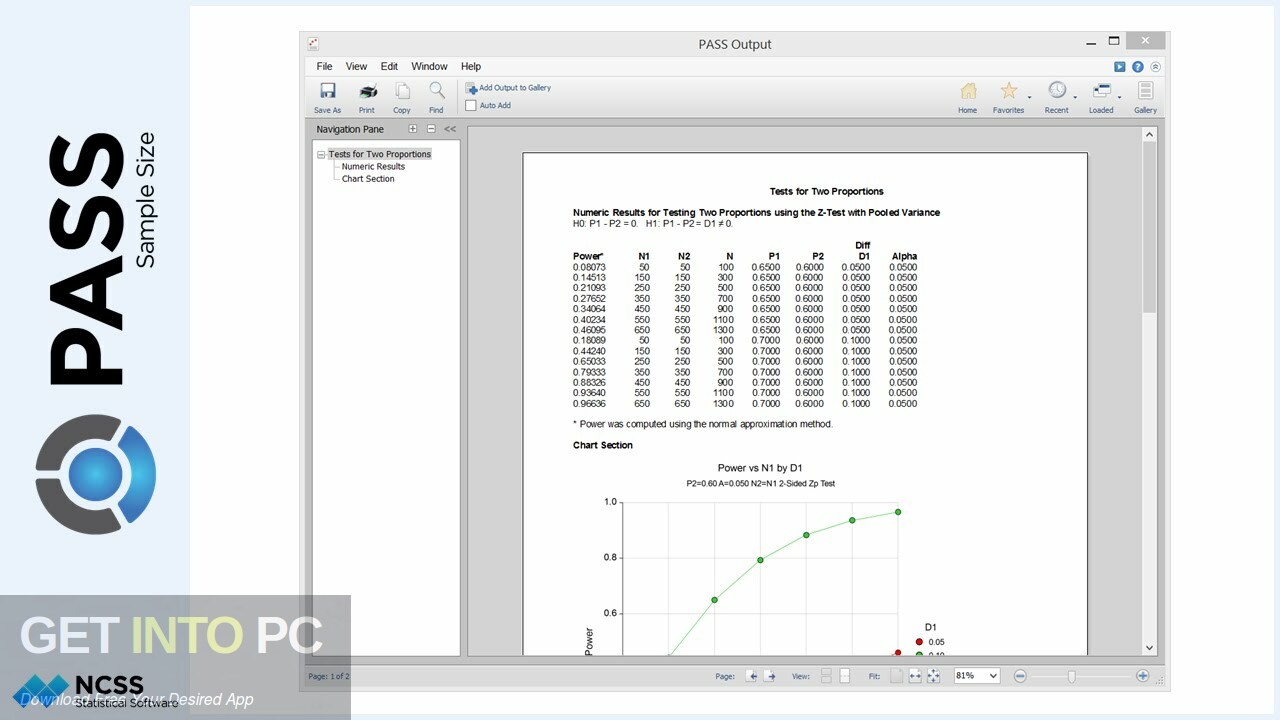Viewport: 1280px width, 720px height.
Task: Switch to continuous page view icon
Action: (x=826, y=676)
